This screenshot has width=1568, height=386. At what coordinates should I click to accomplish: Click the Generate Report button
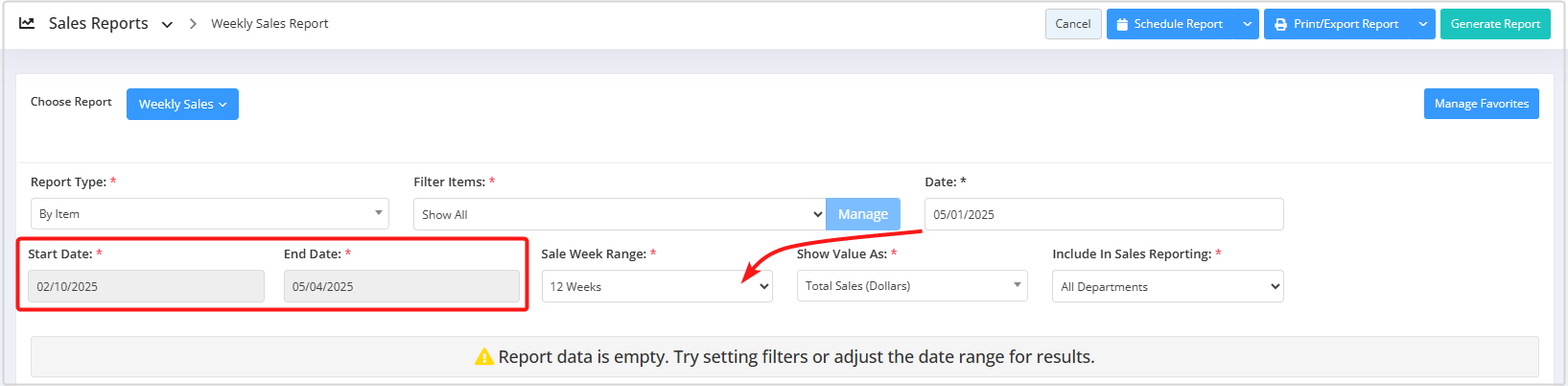click(1495, 24)
